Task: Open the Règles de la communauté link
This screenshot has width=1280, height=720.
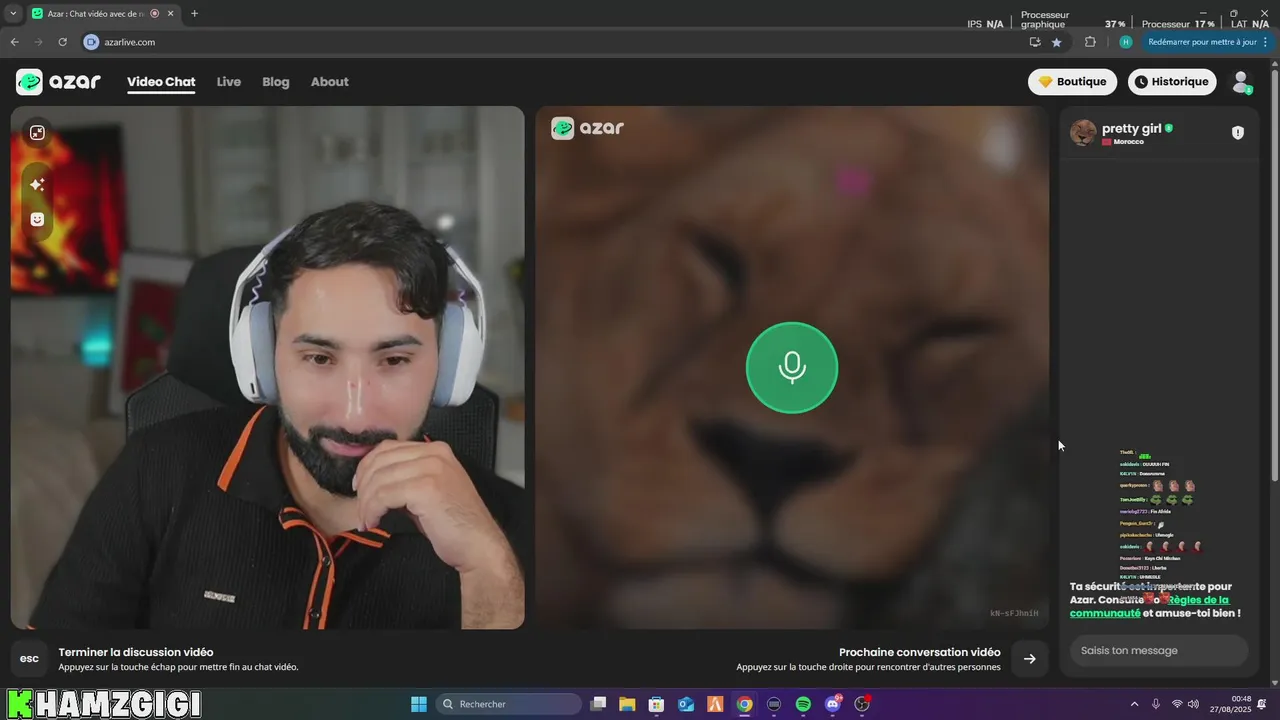Action: 1149,607
